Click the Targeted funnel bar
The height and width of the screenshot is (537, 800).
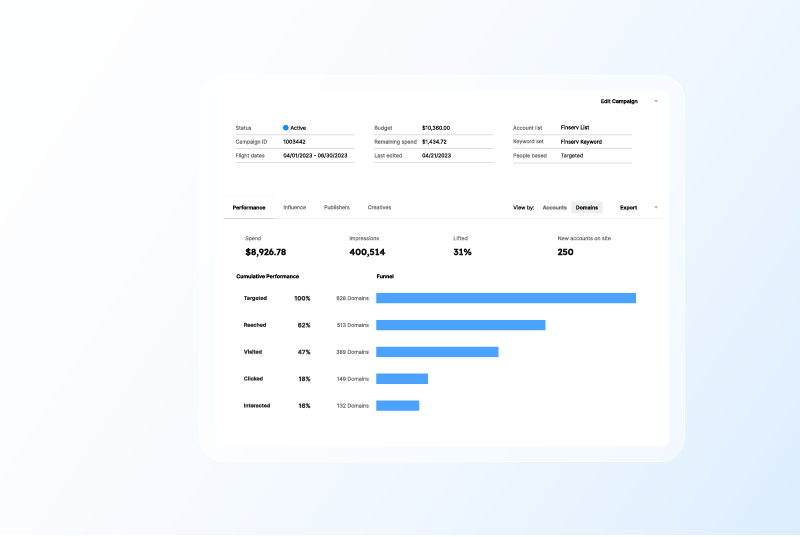(506, 298)
